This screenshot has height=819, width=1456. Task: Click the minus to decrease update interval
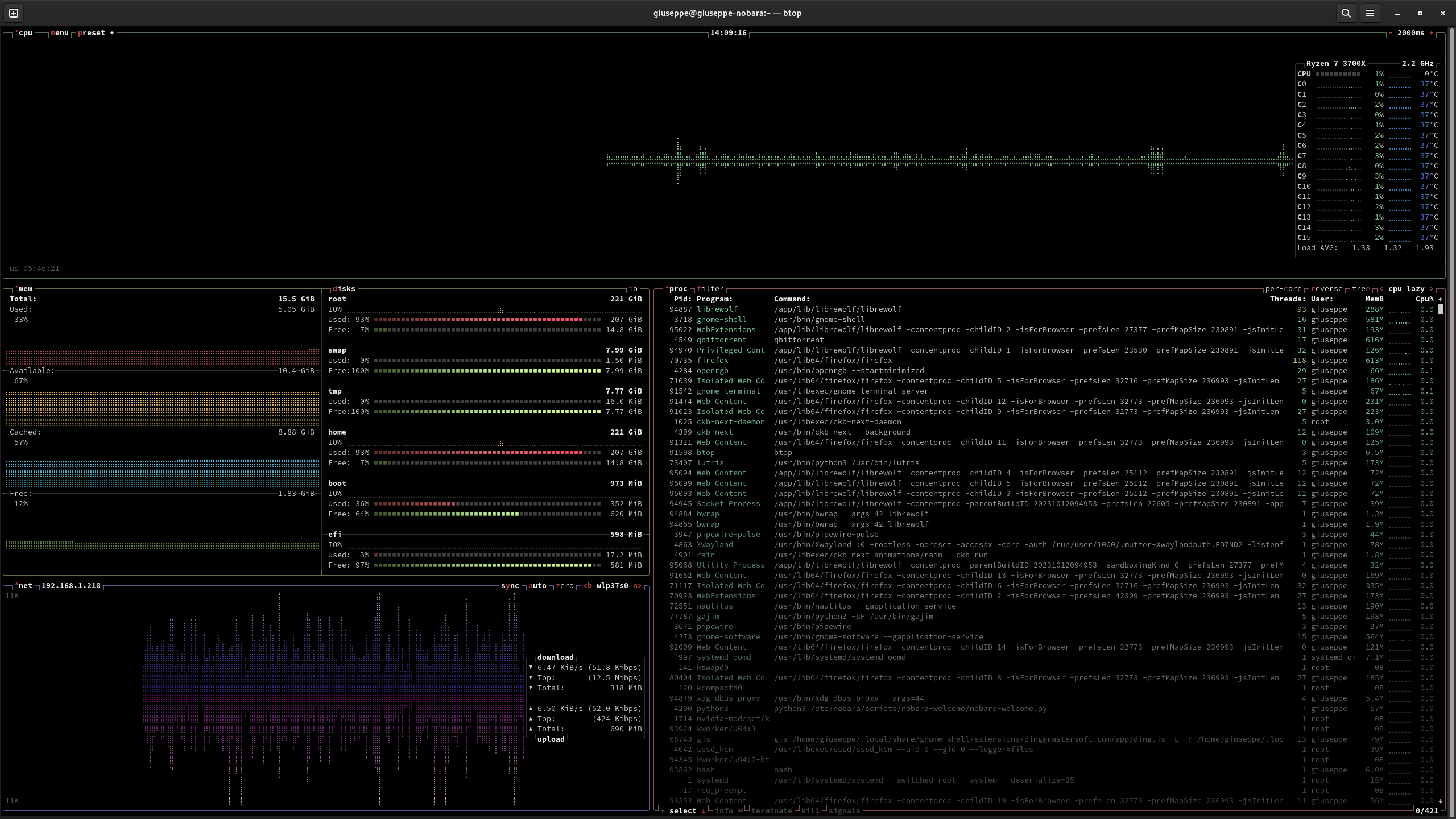point(1391,33)
